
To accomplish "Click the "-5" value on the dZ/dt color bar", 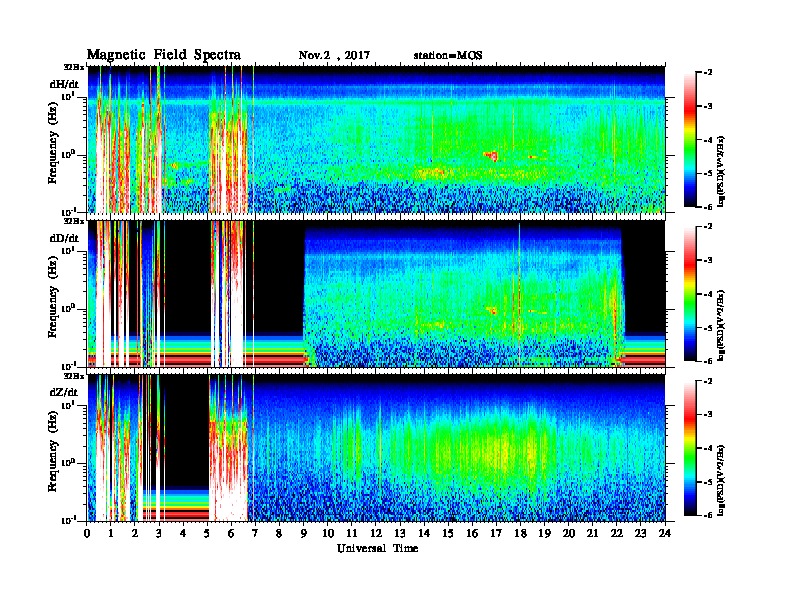I will click(x=708, y=482).
